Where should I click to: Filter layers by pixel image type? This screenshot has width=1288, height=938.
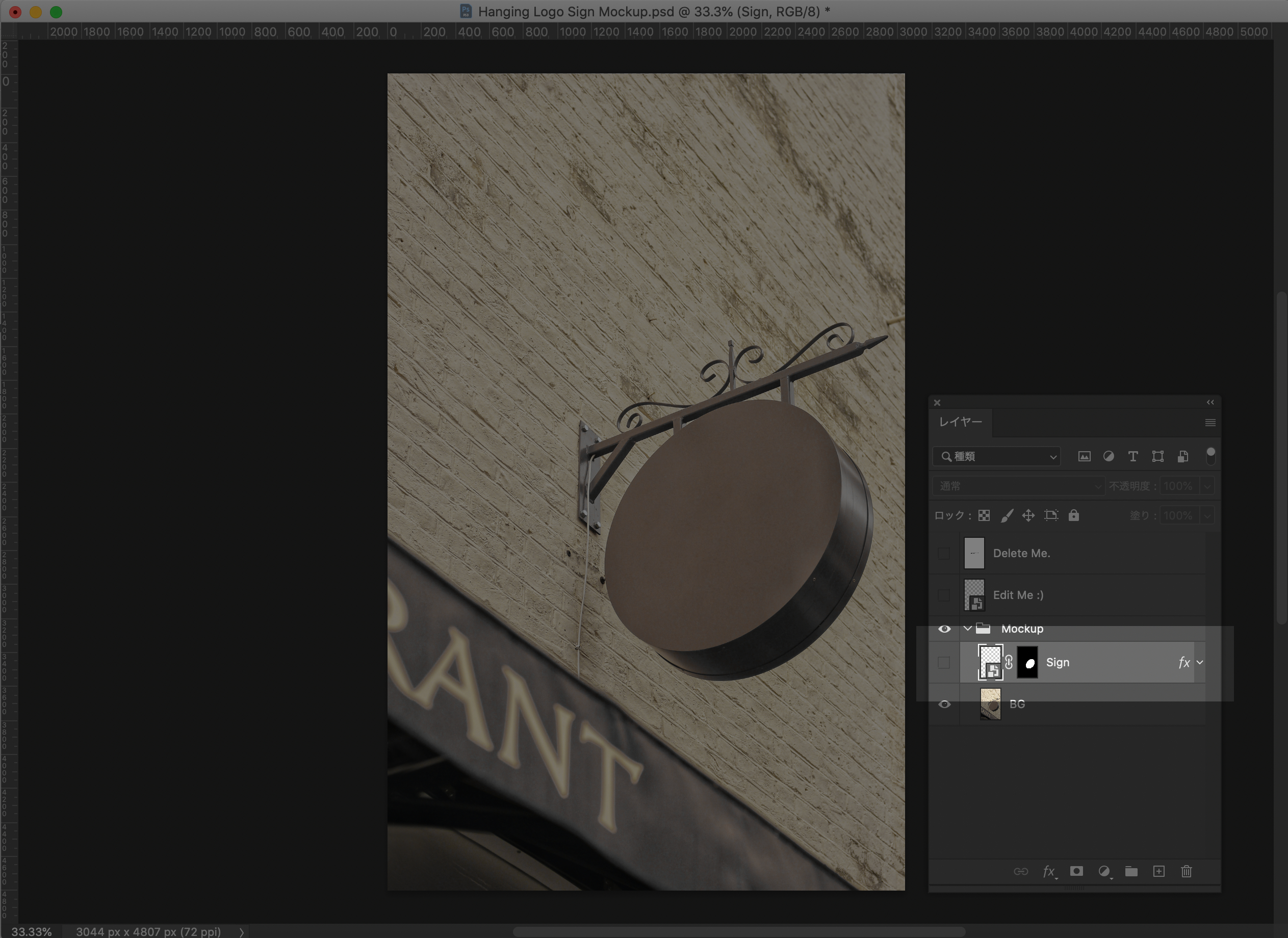pos(1084,456)
